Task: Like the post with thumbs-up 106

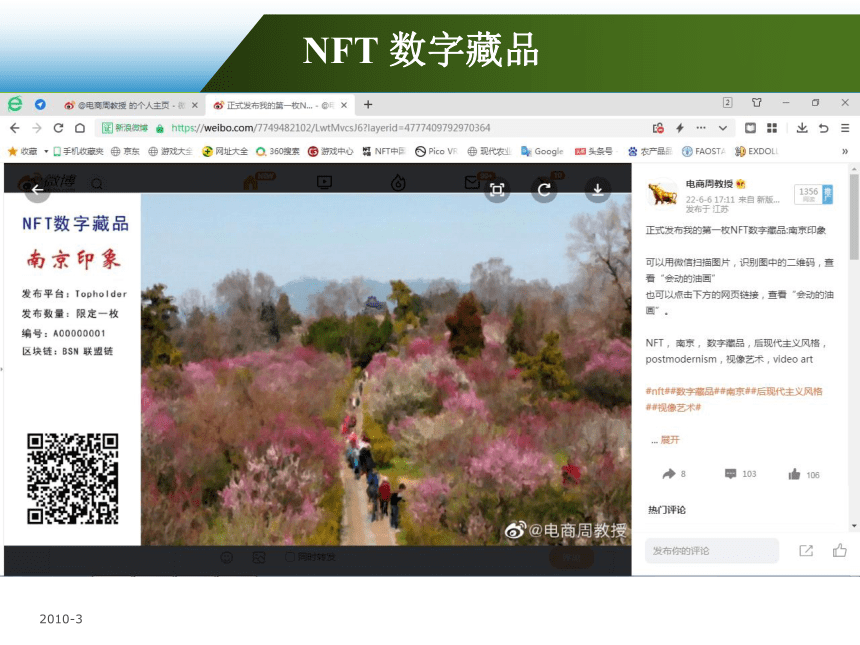Action: [804, 474]
